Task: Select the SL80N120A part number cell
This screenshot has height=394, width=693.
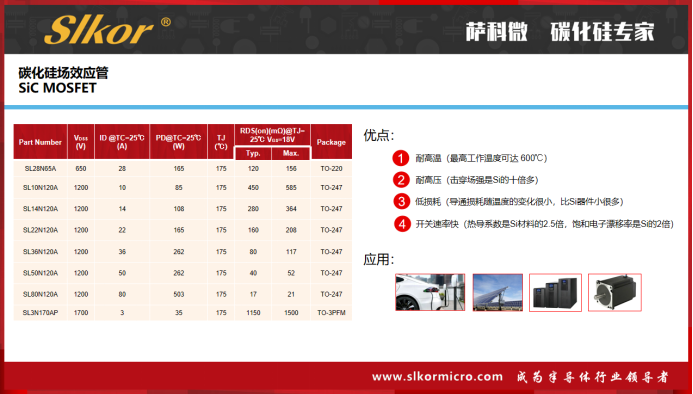Action: click(40, 294)
